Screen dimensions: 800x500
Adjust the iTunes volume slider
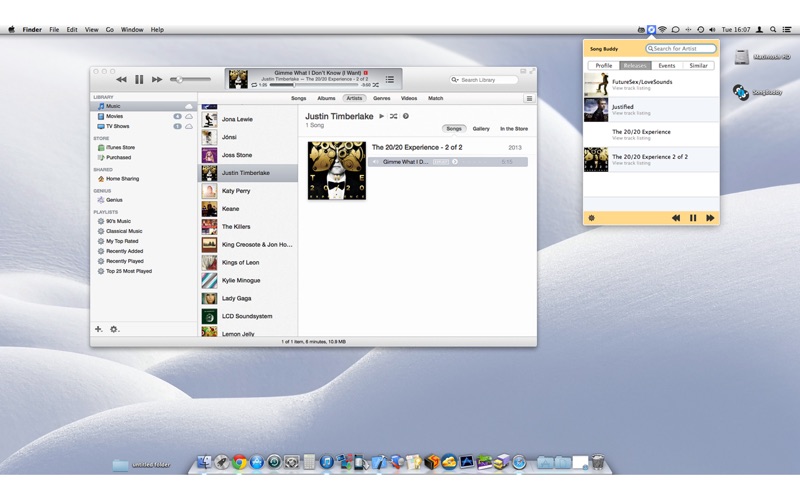[x=190, y=80]
